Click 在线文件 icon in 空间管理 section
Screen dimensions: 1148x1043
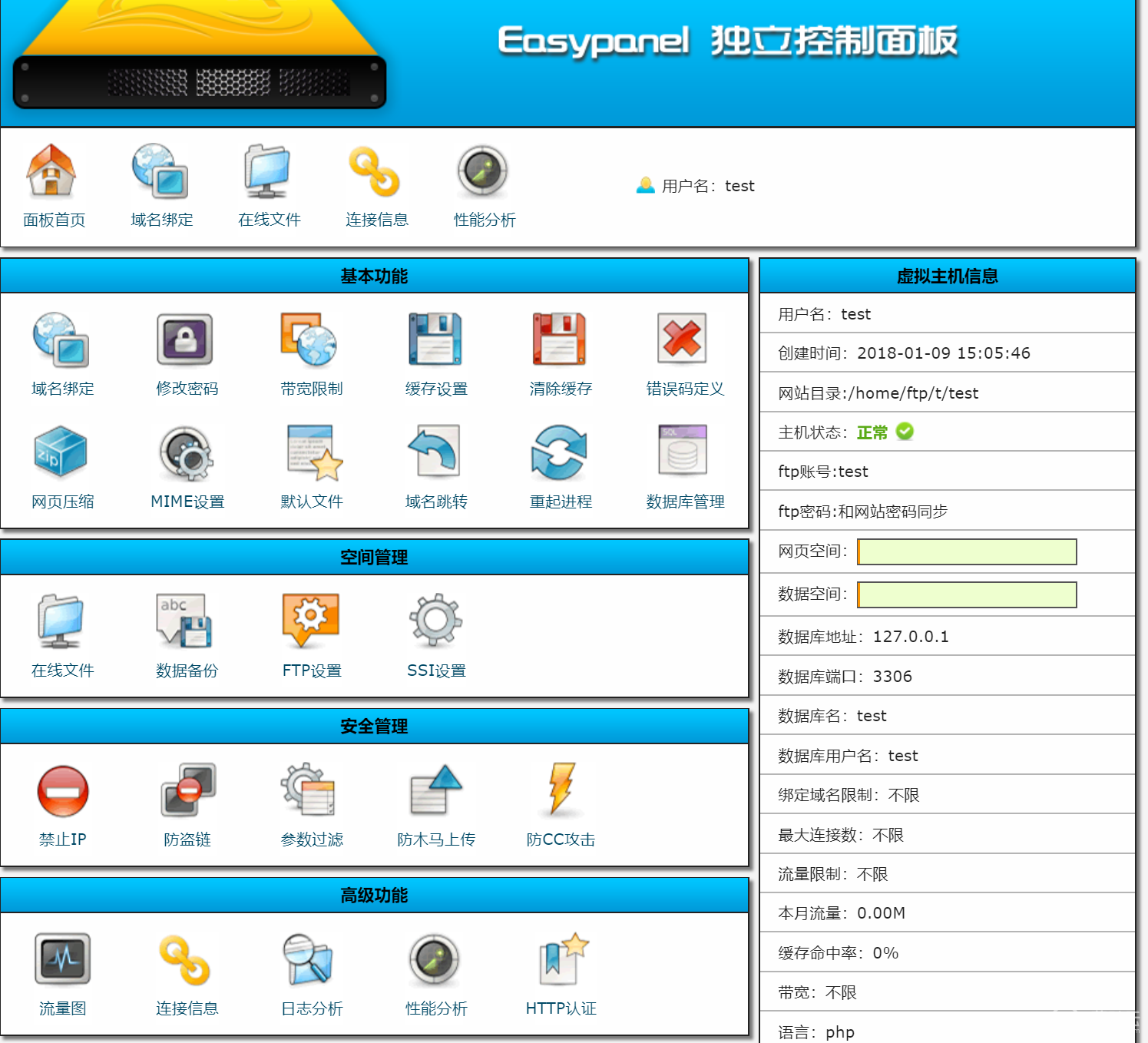coord(61,621)
